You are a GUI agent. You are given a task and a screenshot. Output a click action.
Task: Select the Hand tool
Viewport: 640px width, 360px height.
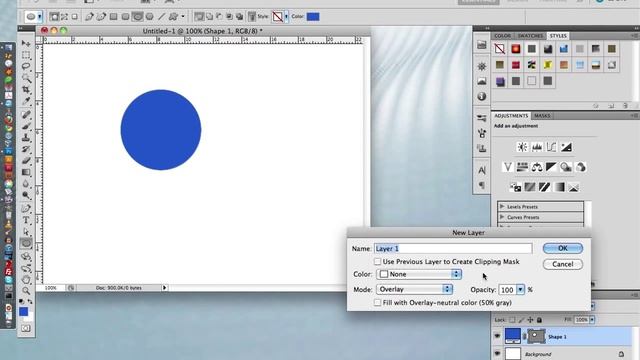click(x=26, y=280)
